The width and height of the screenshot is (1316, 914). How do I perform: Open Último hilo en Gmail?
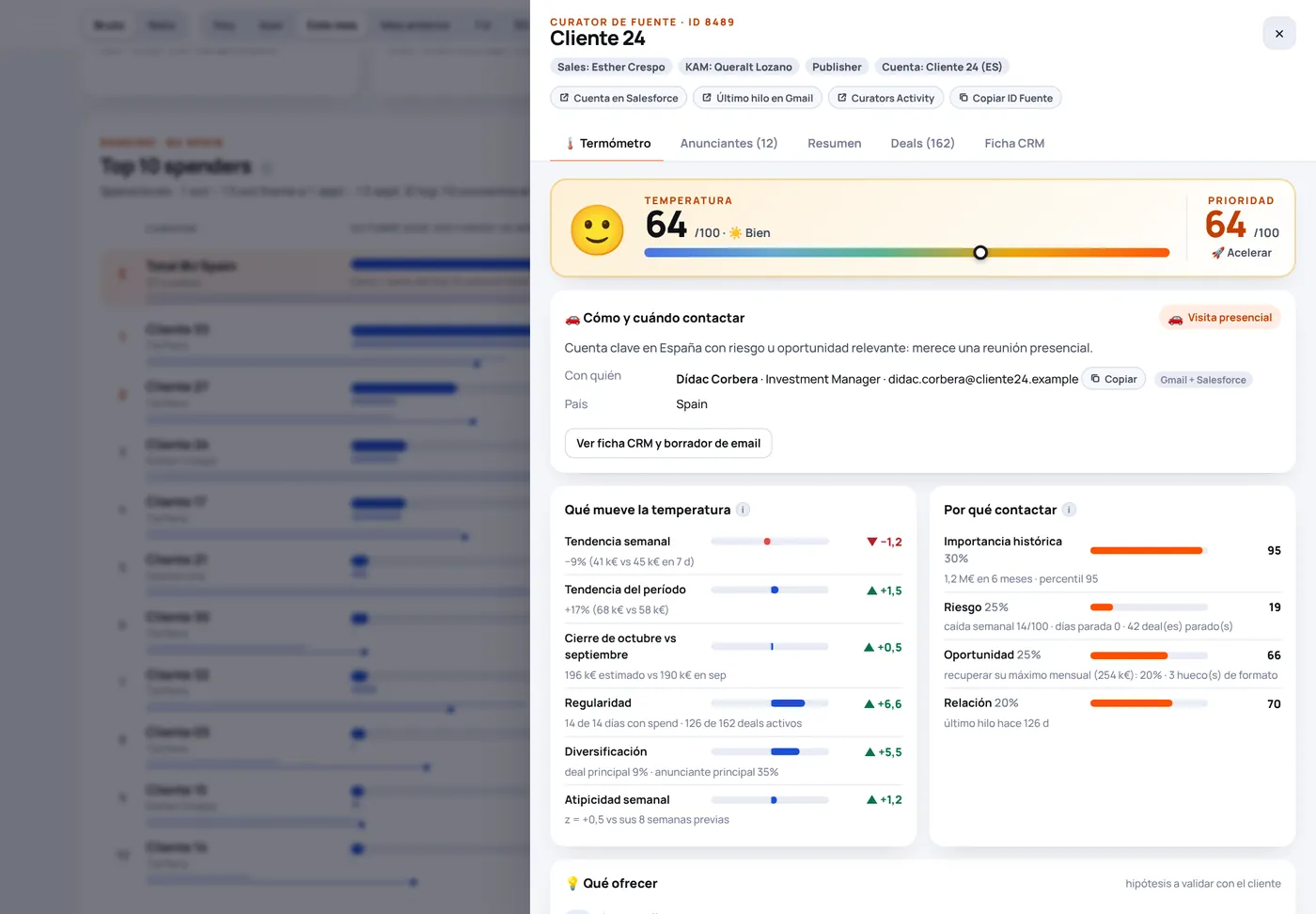(x=758, y=98)
